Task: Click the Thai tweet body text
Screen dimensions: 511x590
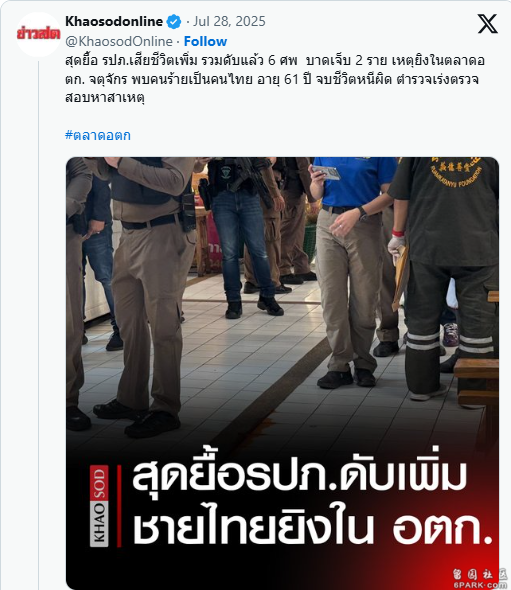Action: pyautogui.click(x=274, y=79)
